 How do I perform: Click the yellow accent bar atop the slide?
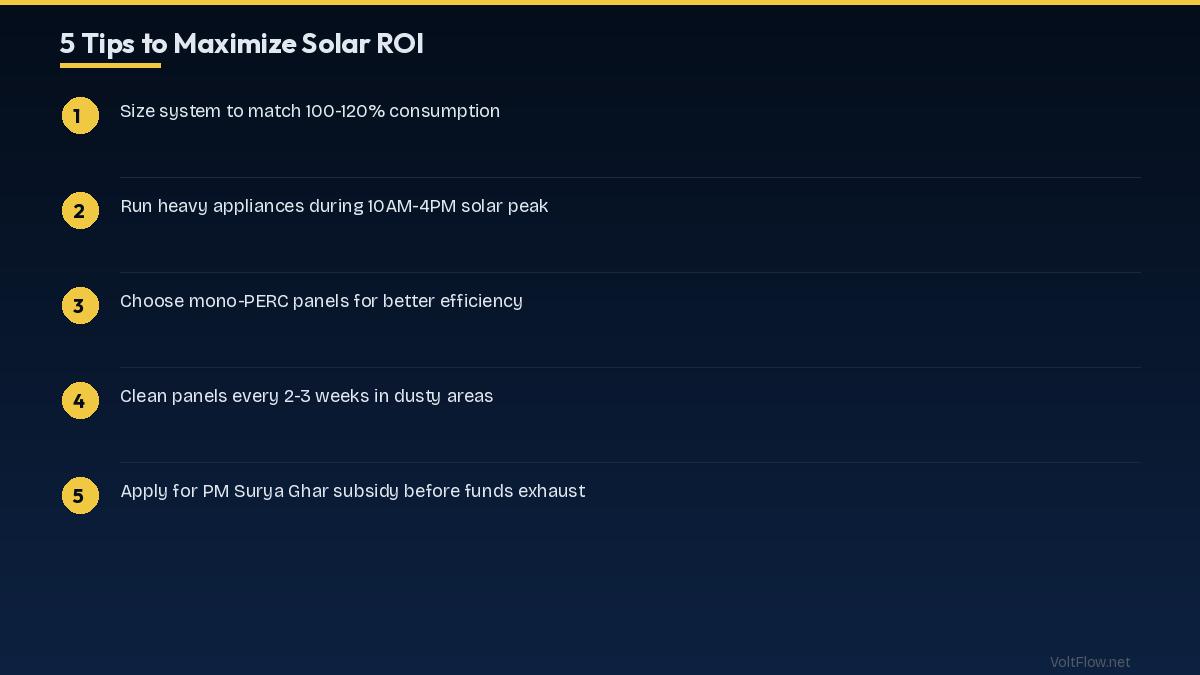pos(600,2)
